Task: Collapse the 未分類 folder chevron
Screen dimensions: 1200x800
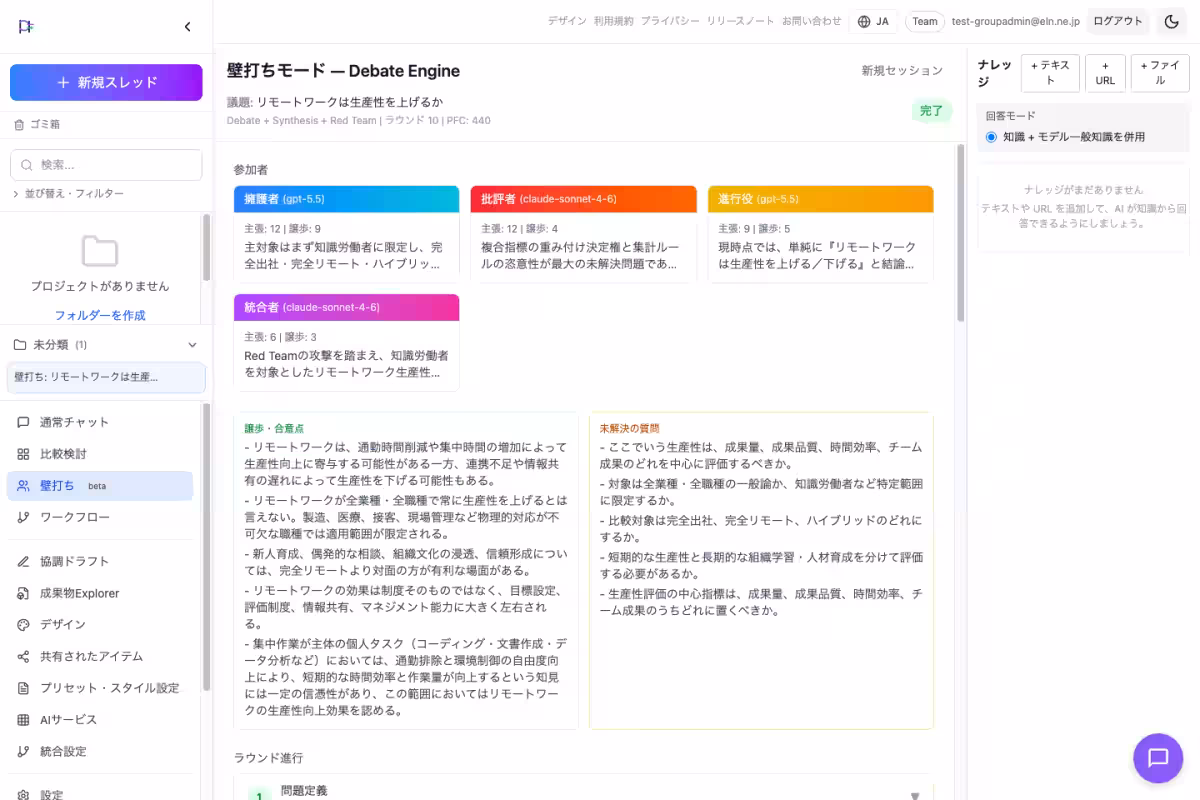Action: point(193,345)
